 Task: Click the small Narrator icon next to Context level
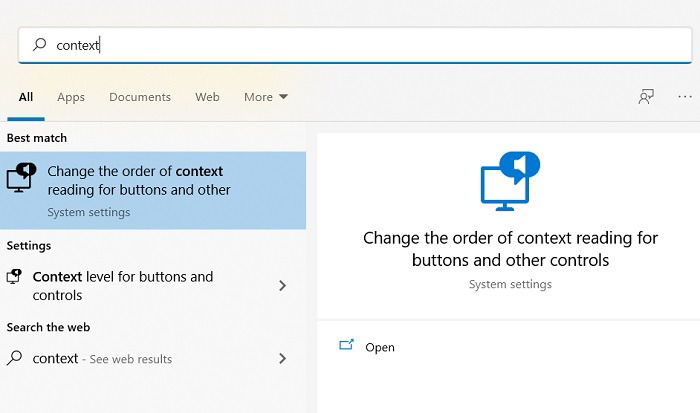(x=14, y=276)
